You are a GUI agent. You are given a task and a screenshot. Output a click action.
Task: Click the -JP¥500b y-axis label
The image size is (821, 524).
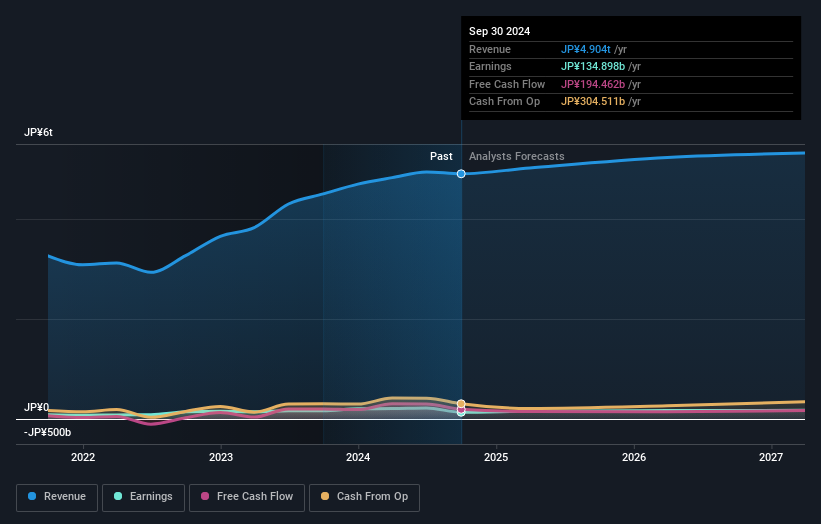(x=47, y=432)
